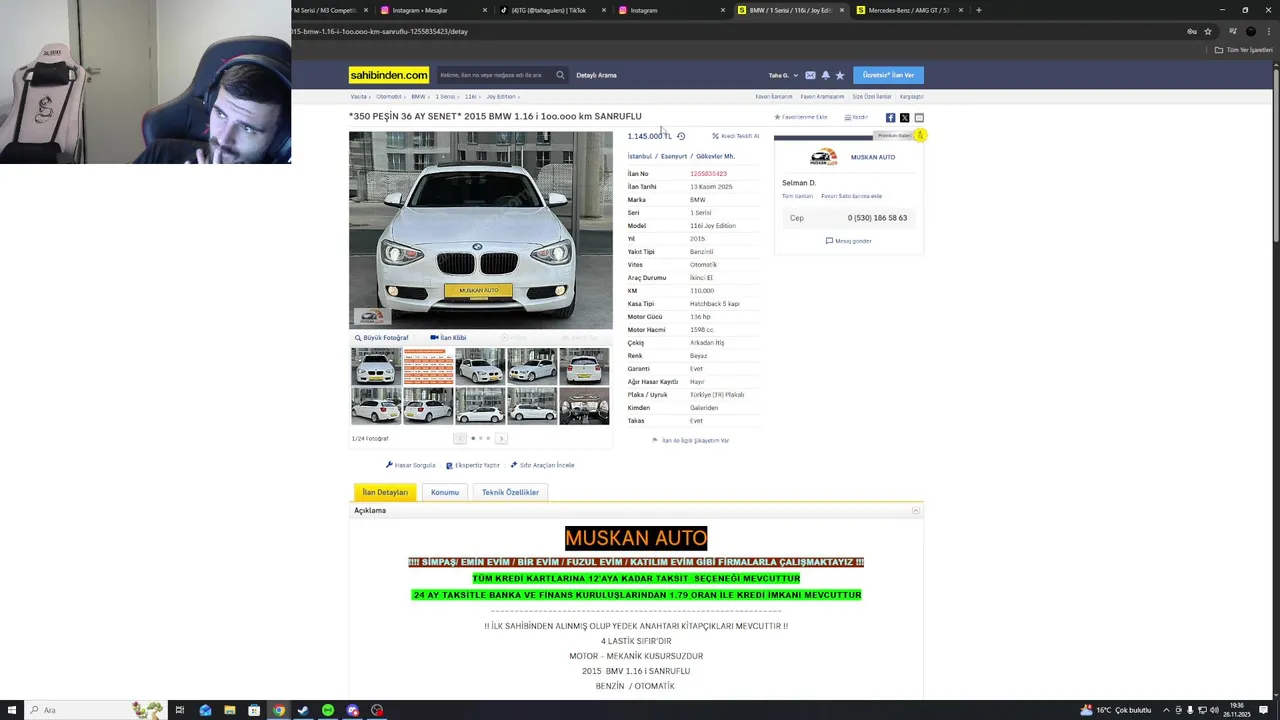
Task: Open the Taha G. account dropdown
Action: pos(783,75)
